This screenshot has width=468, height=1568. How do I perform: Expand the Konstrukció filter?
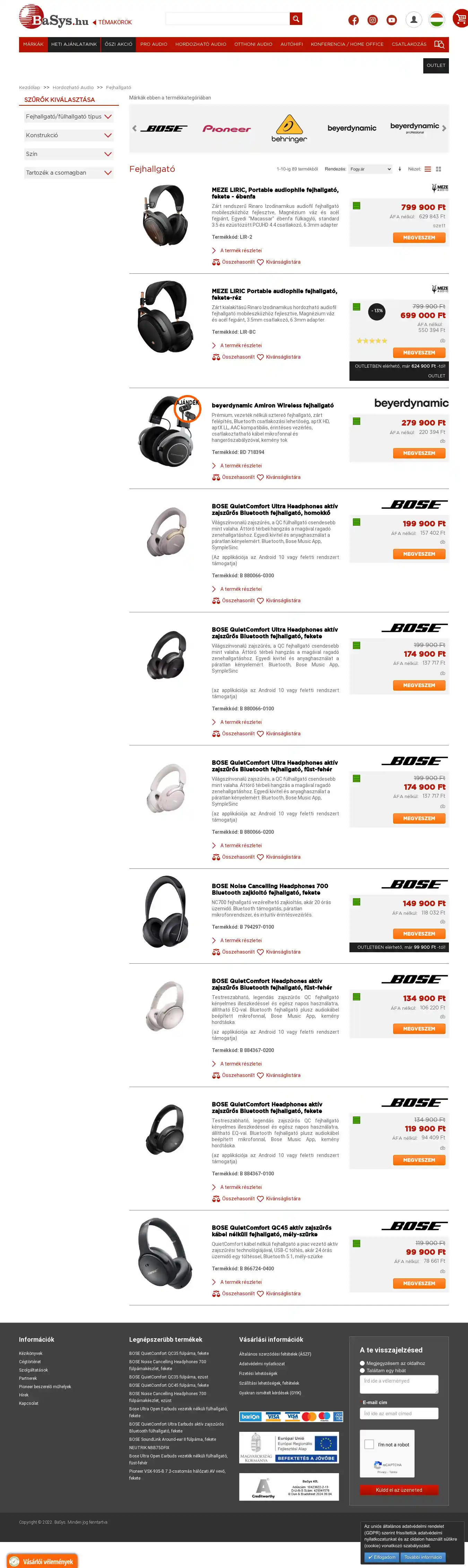click(x=68, y=135)
